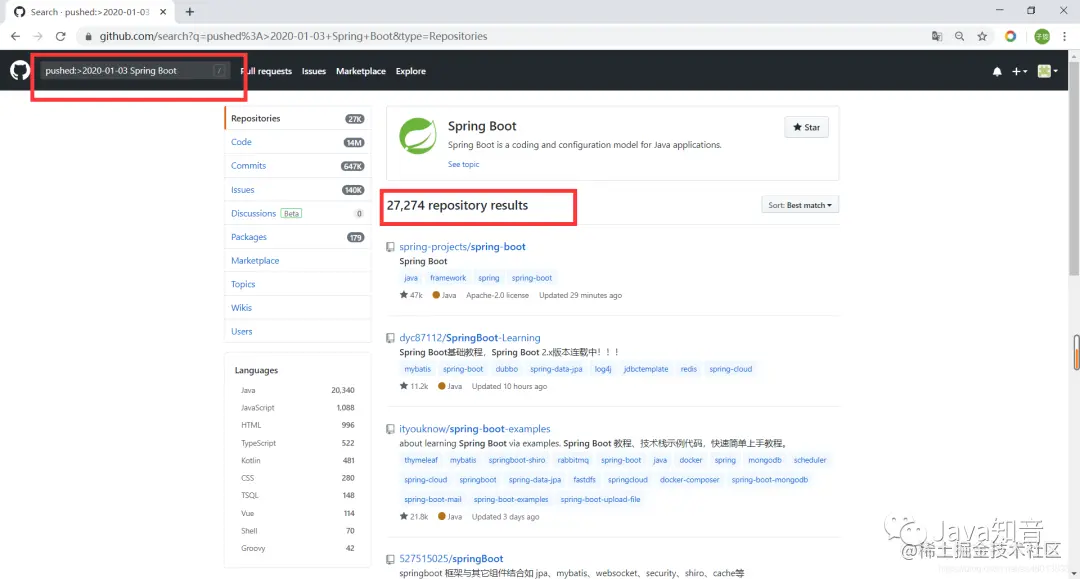Click the 47k stars count

click(411, 295)
